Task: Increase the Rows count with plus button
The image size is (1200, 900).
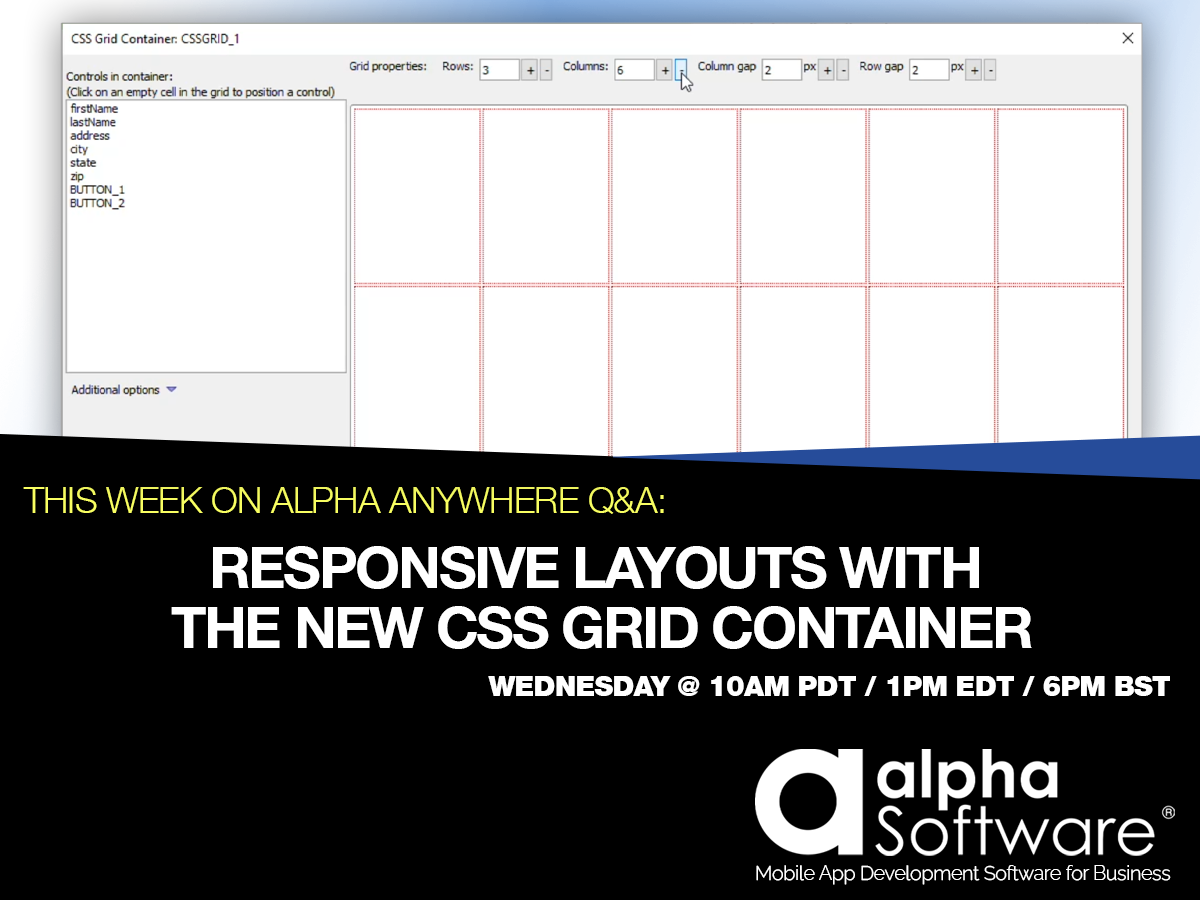Action: pyautogui.click(x=530, y=70)
